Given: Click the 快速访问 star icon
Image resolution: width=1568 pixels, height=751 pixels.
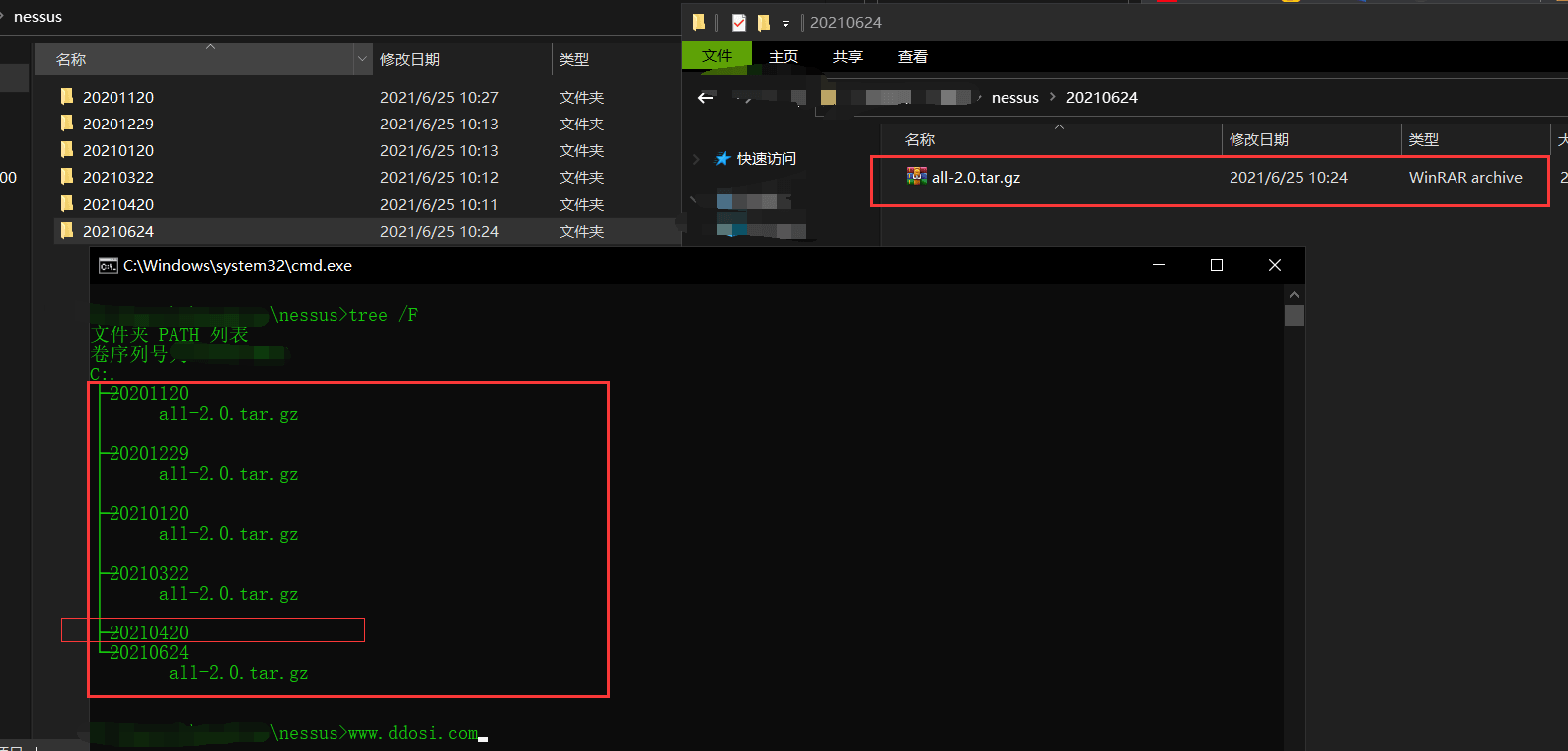Looking at the screenshot, I should [x=723, y=159].
